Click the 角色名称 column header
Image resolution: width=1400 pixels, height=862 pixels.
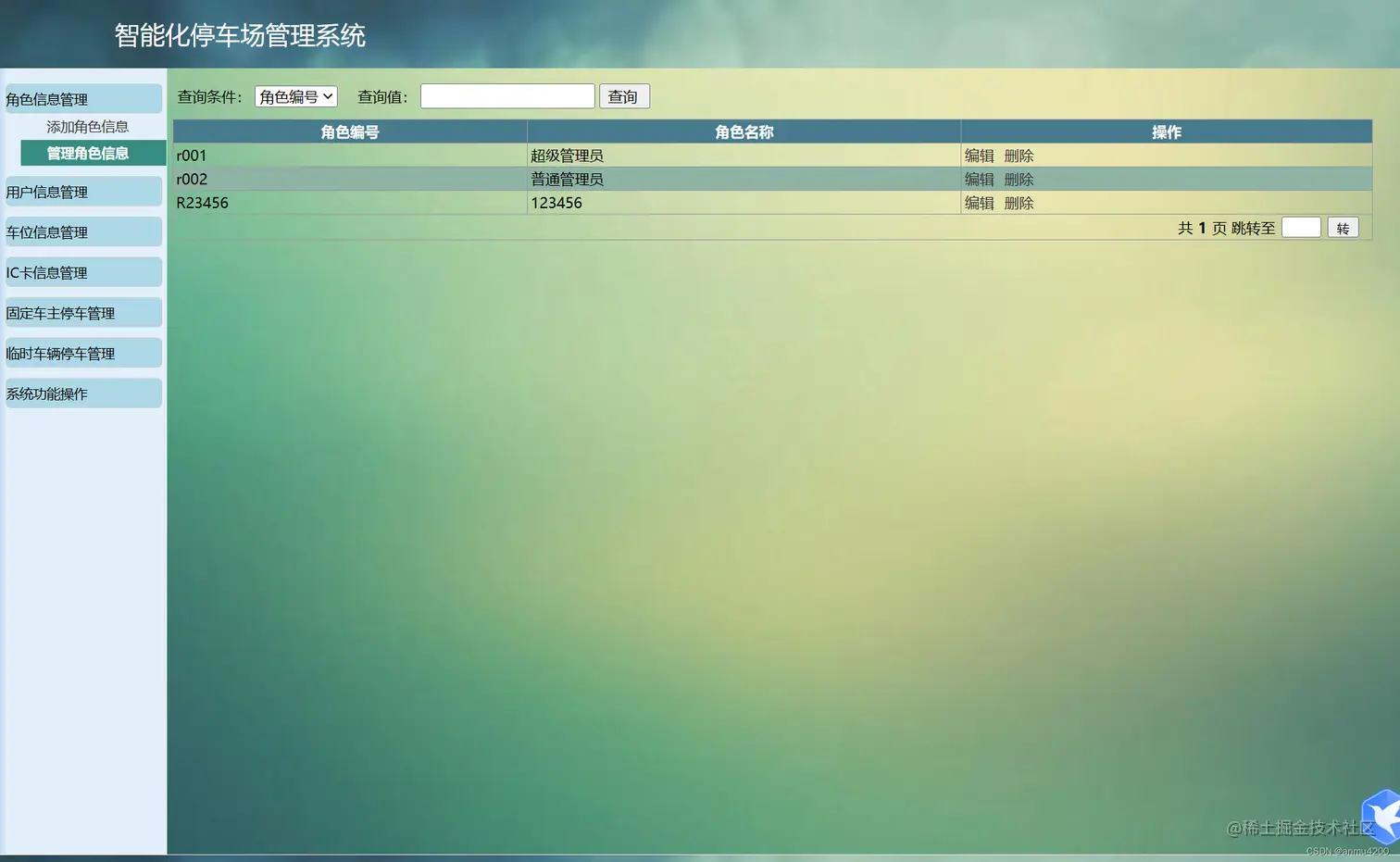coord(744,131)
